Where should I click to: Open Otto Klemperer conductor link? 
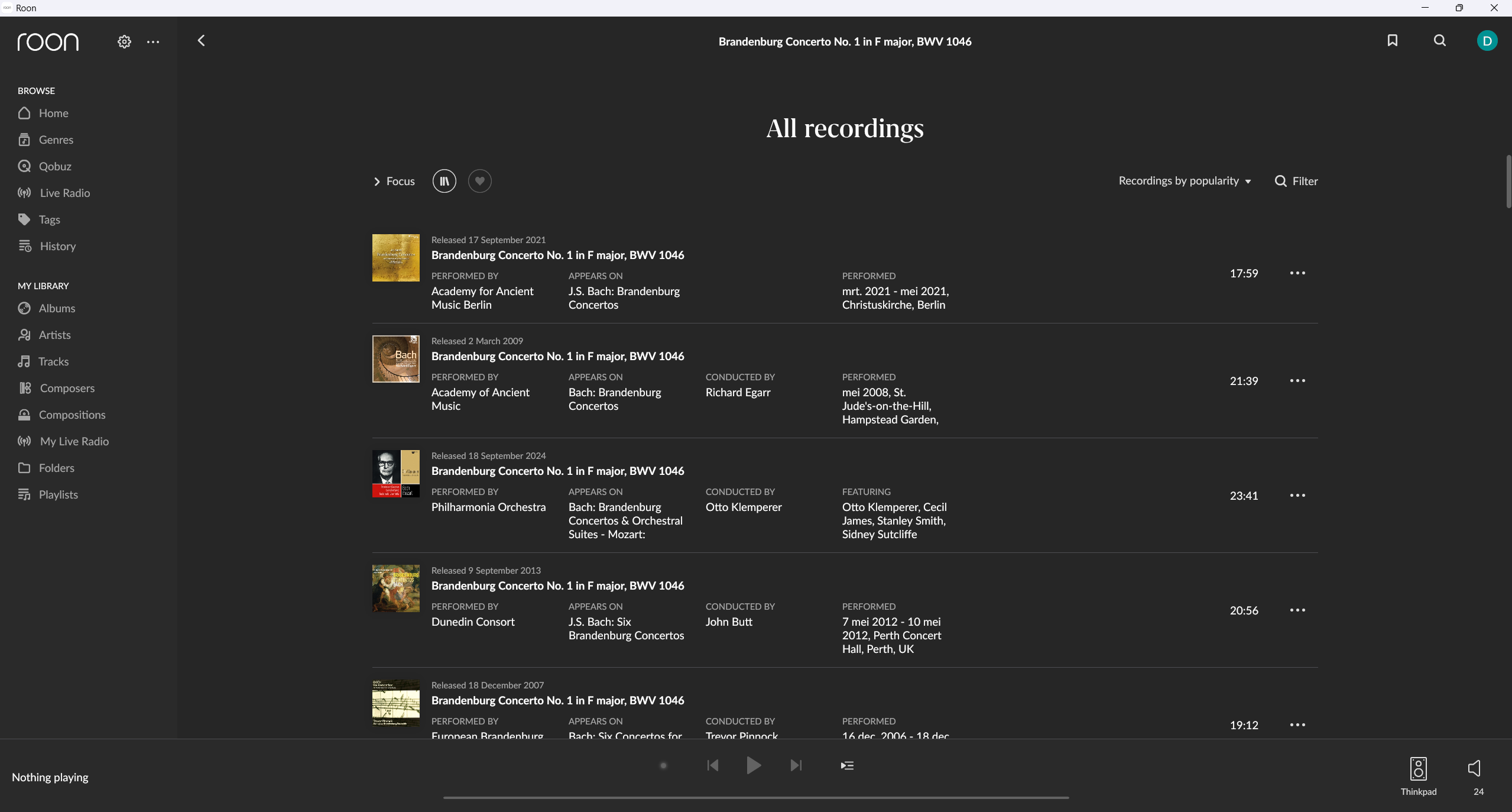pos(744,507)
